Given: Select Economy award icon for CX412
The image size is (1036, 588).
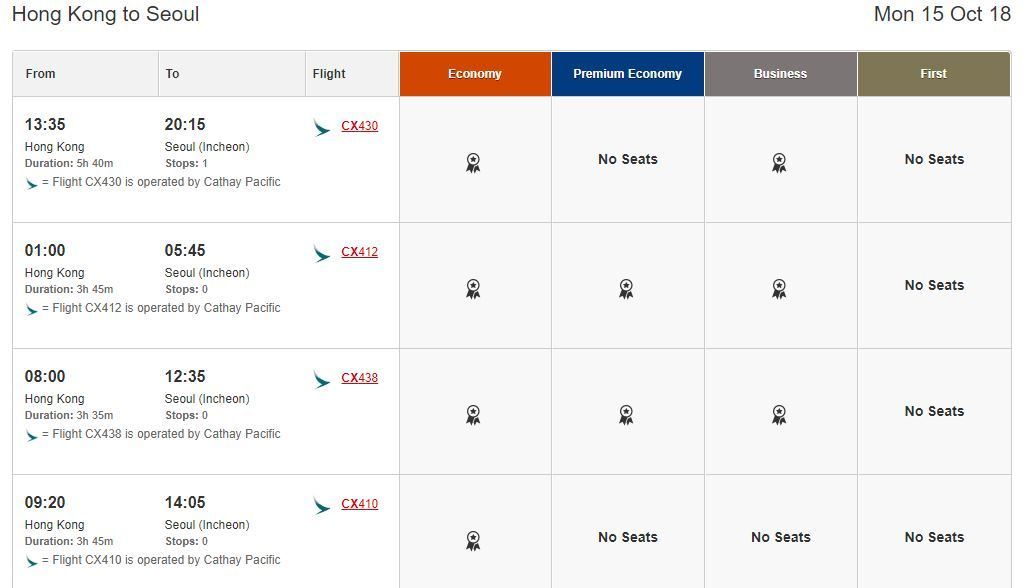Looking at the screenshot, I should (473, 289).
